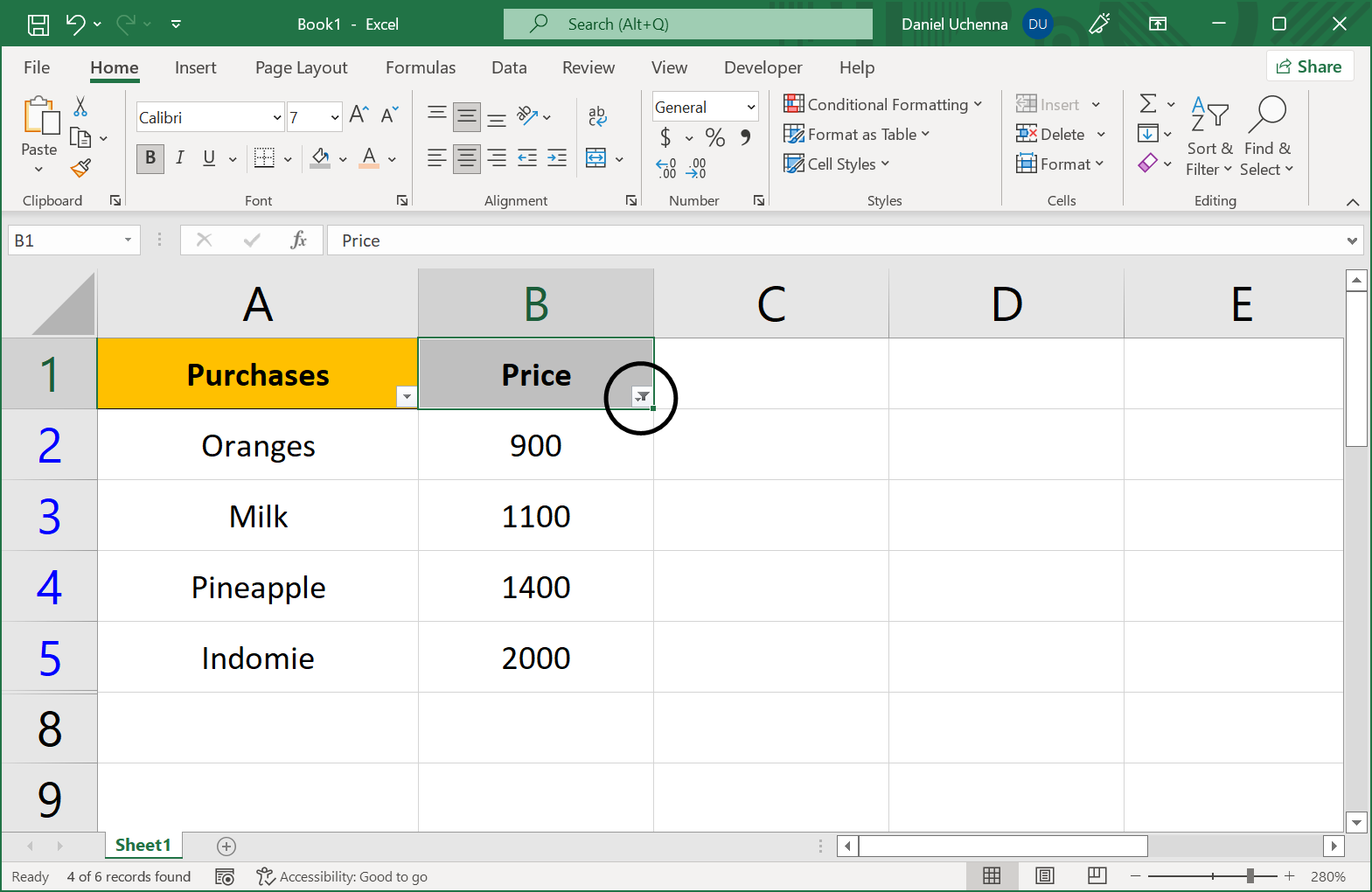The width and height of the screenshot is (1372, 892).
Task: Click the Share button
Action: [1309, 66]
